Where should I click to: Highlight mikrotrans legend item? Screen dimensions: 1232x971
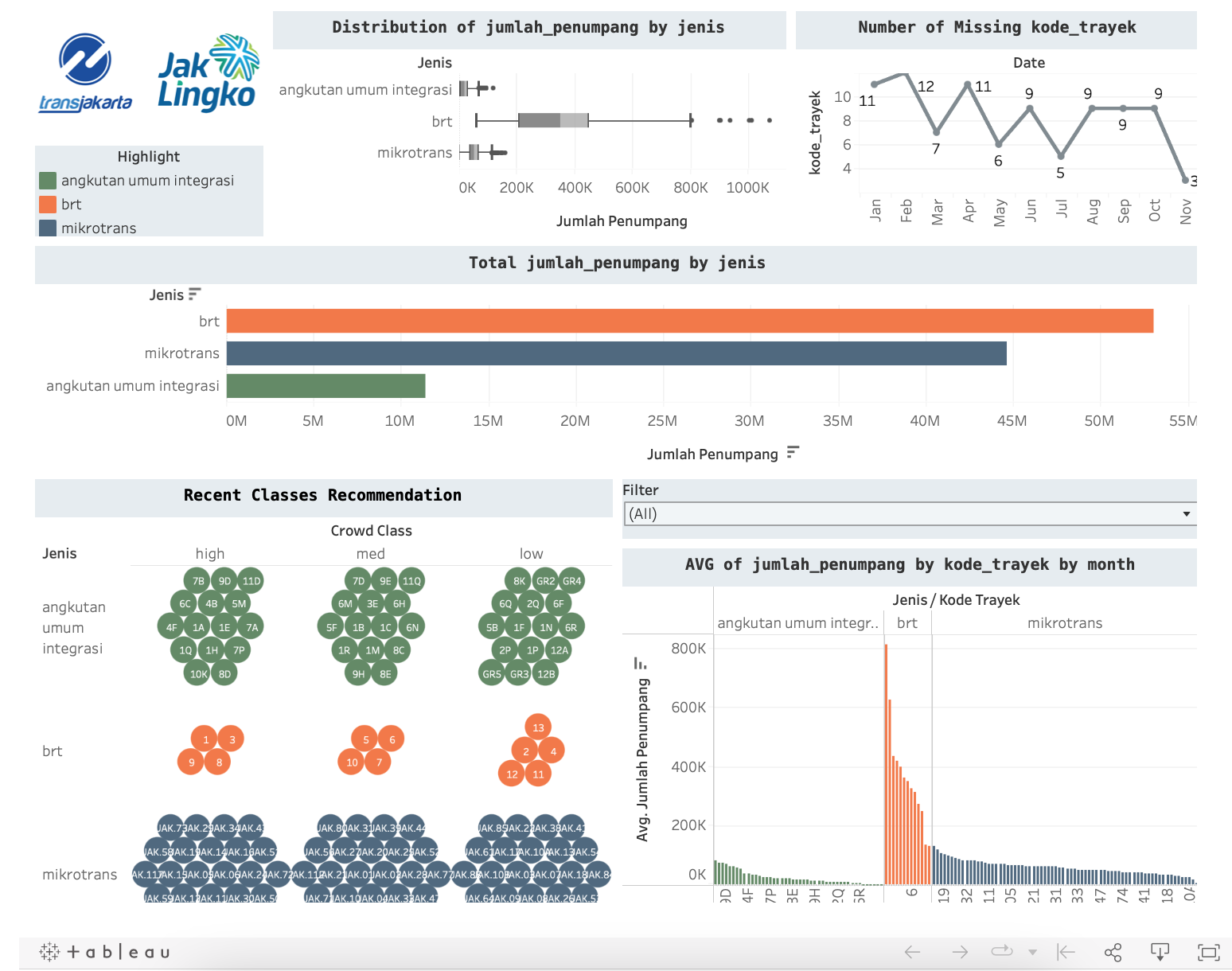[88, 228]
